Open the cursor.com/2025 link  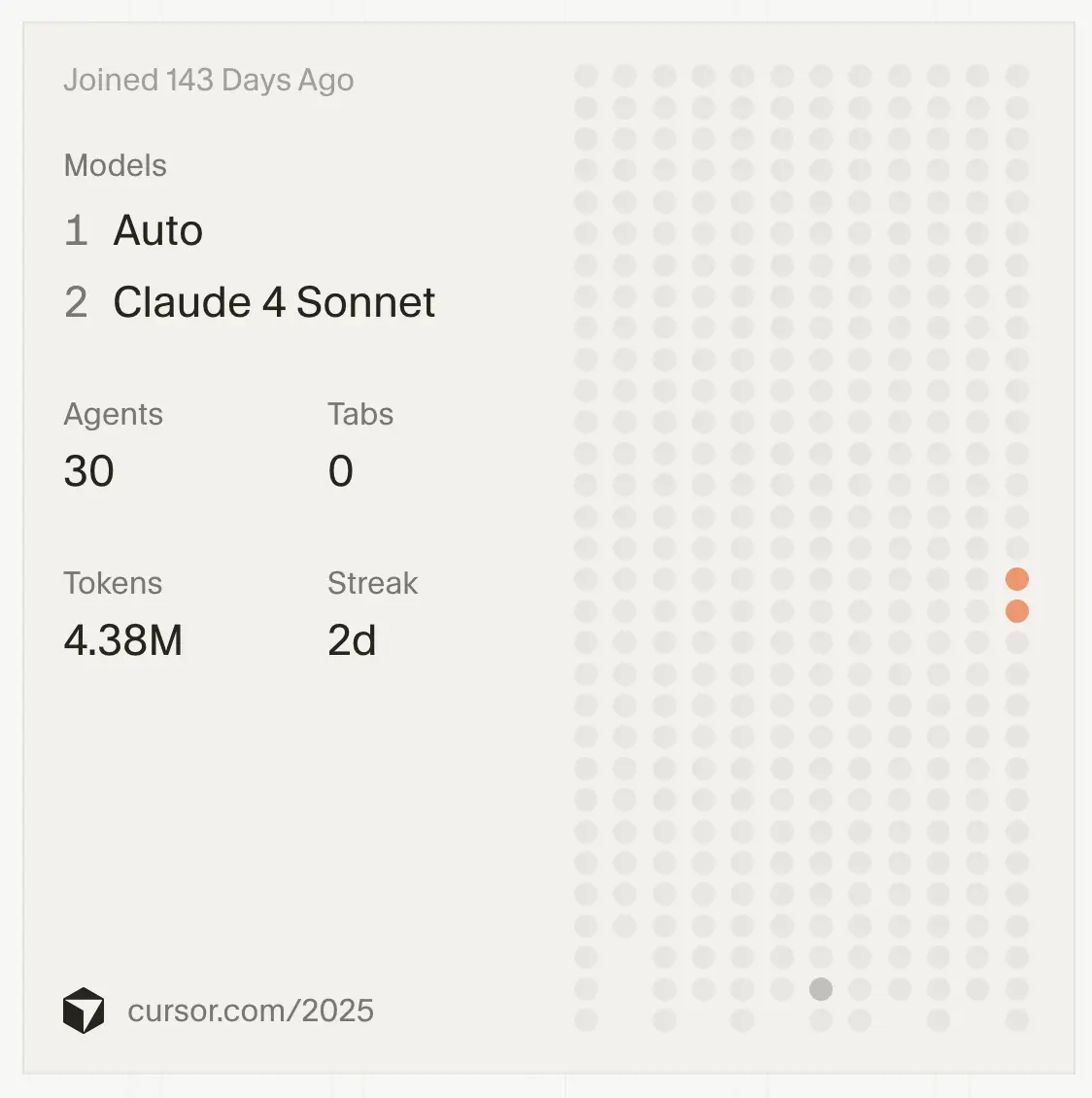tap(251, 1011)
